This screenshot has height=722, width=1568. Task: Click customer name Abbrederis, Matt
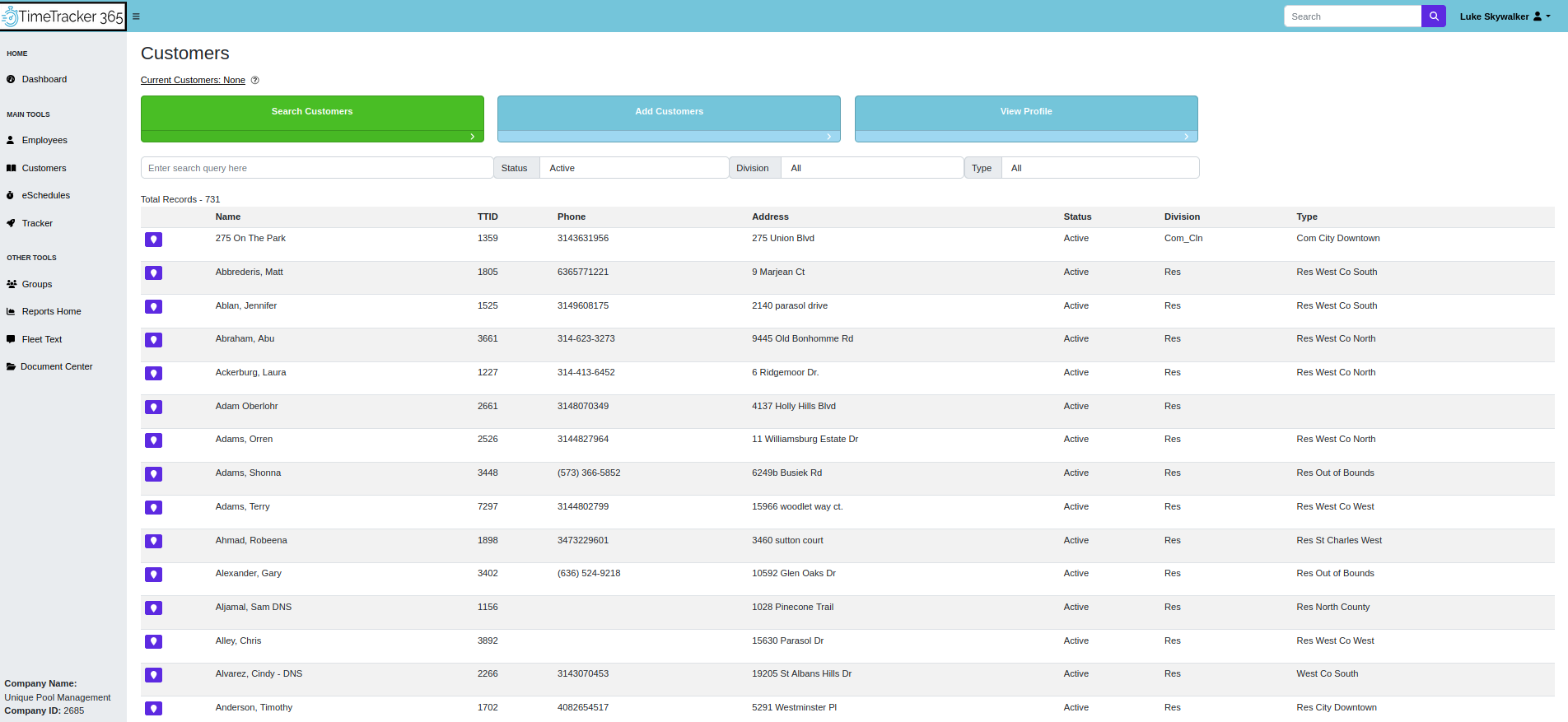tap(249, 272)
